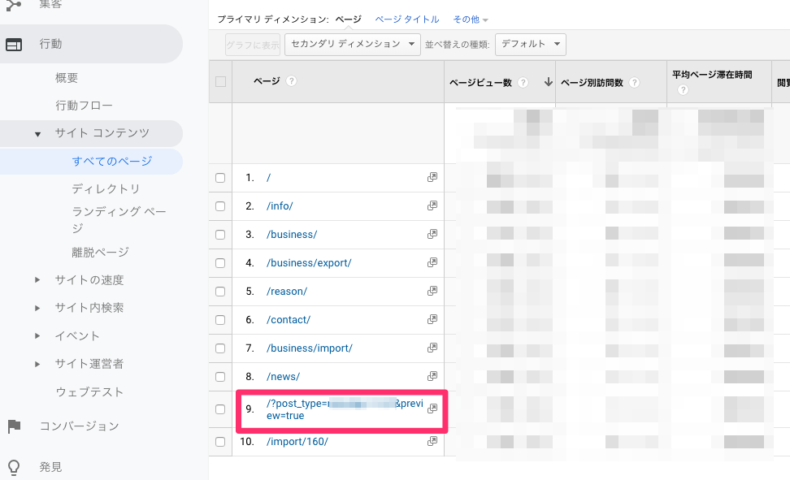This screenshot has height=480, width=790.
Task: Check the box for /business/ row
Action: (220, 235)
